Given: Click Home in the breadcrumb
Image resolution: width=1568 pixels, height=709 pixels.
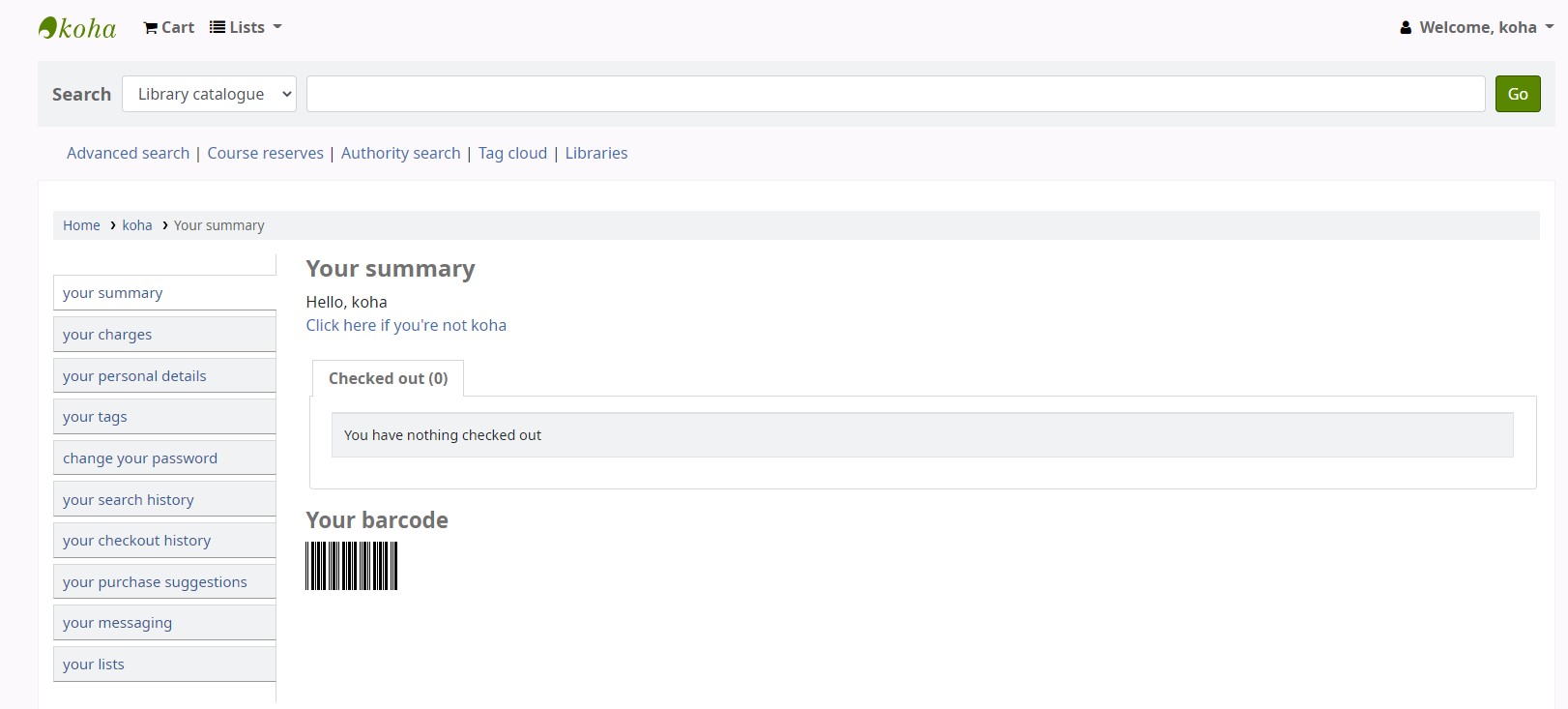Looking at the screenshot, I should [x=81, y=225].
